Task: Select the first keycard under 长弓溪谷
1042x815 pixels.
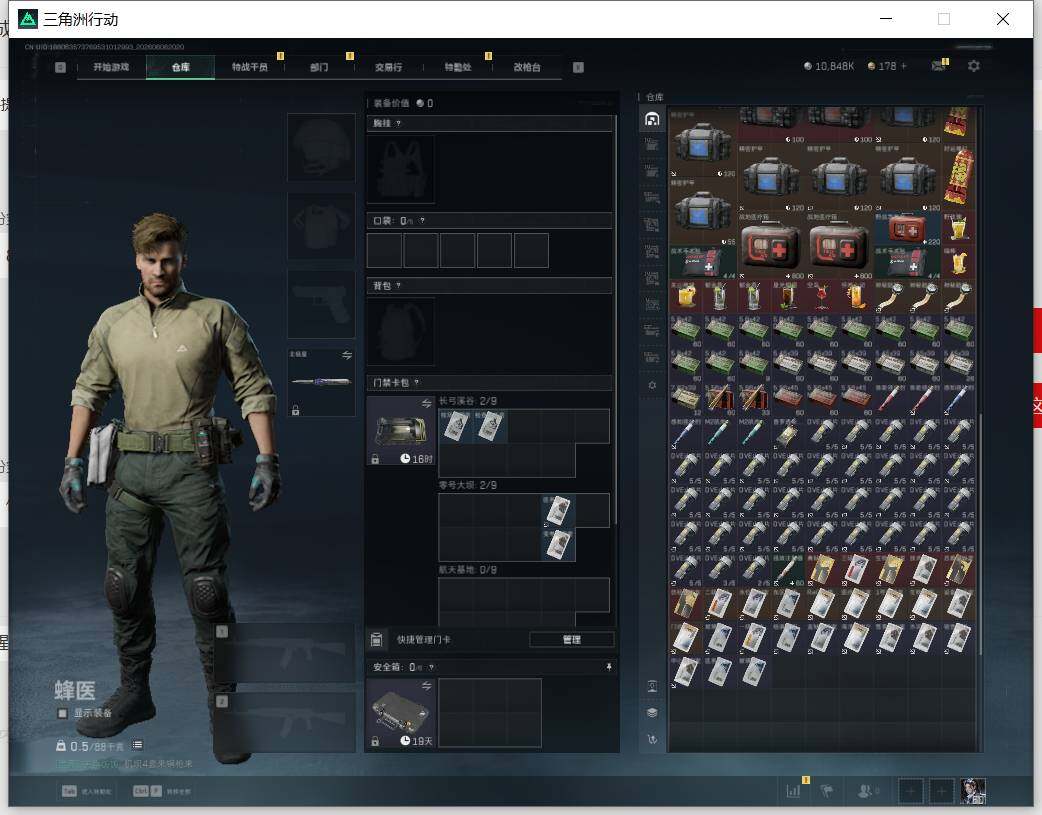Action: point(455,425)
